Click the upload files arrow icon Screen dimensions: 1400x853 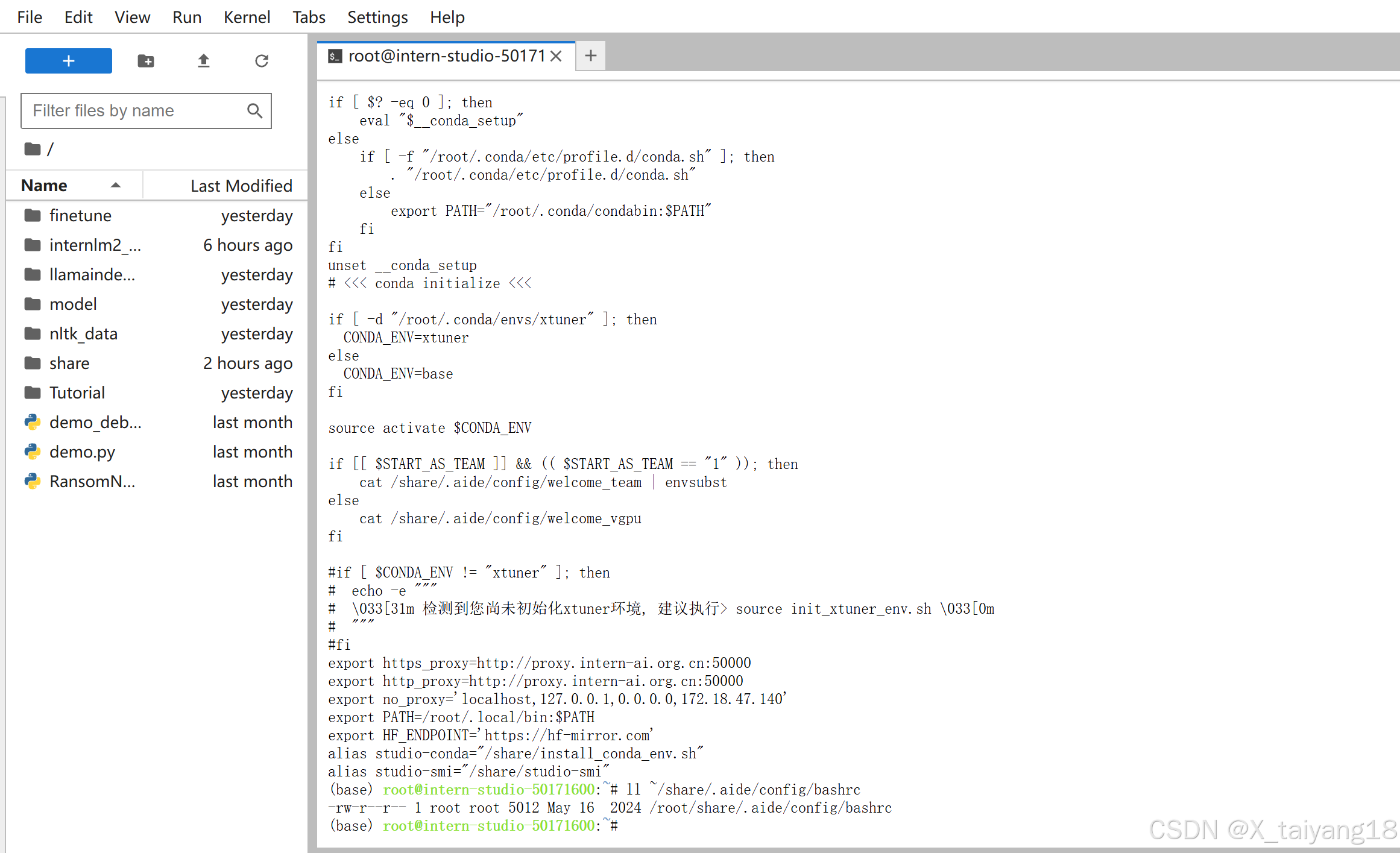tap(203, 61)
